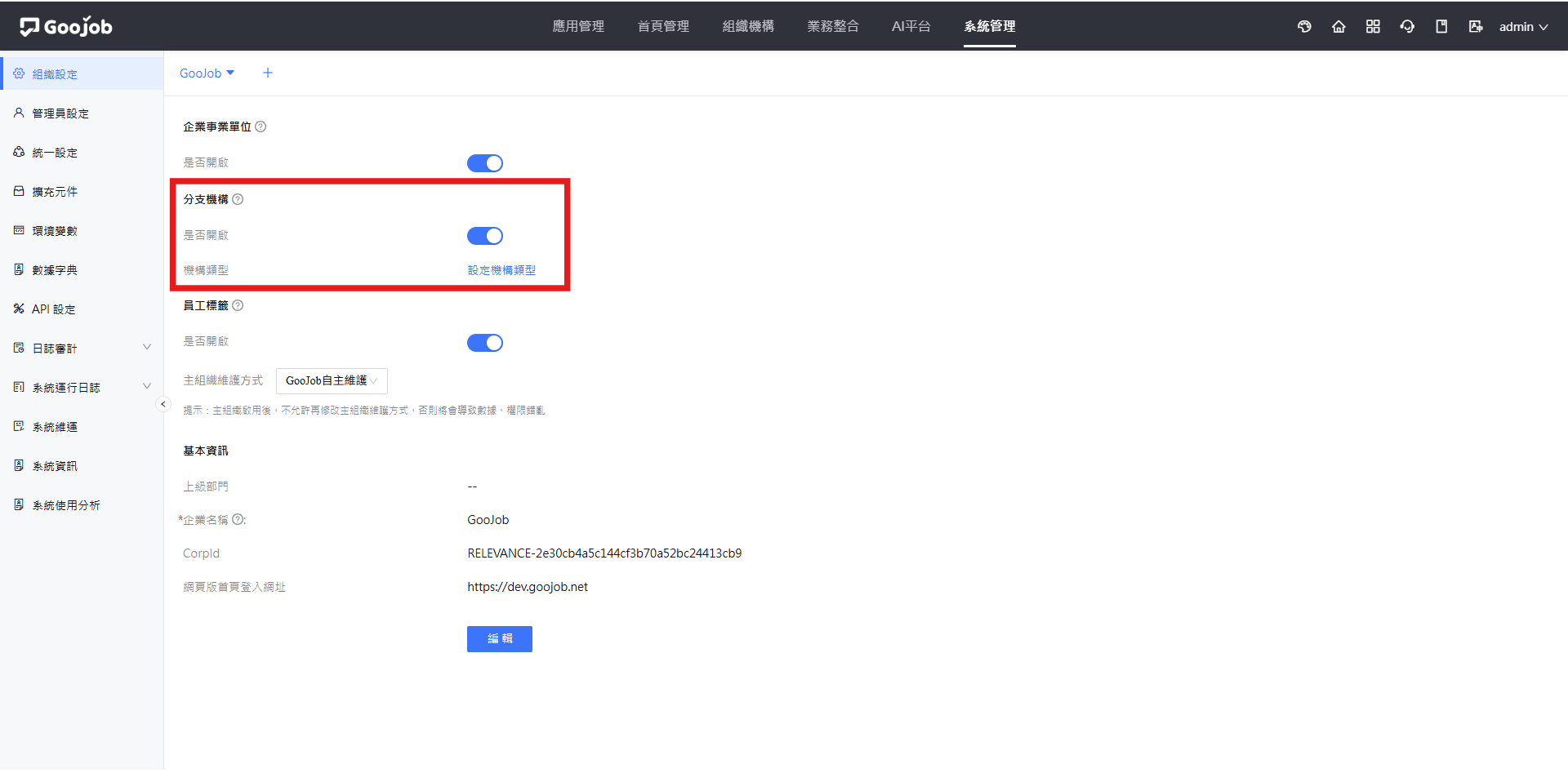The width and height of the screenshot is (1568, 773).
Task: Switch to 系統管理 tab
Action: pos(990,26)
